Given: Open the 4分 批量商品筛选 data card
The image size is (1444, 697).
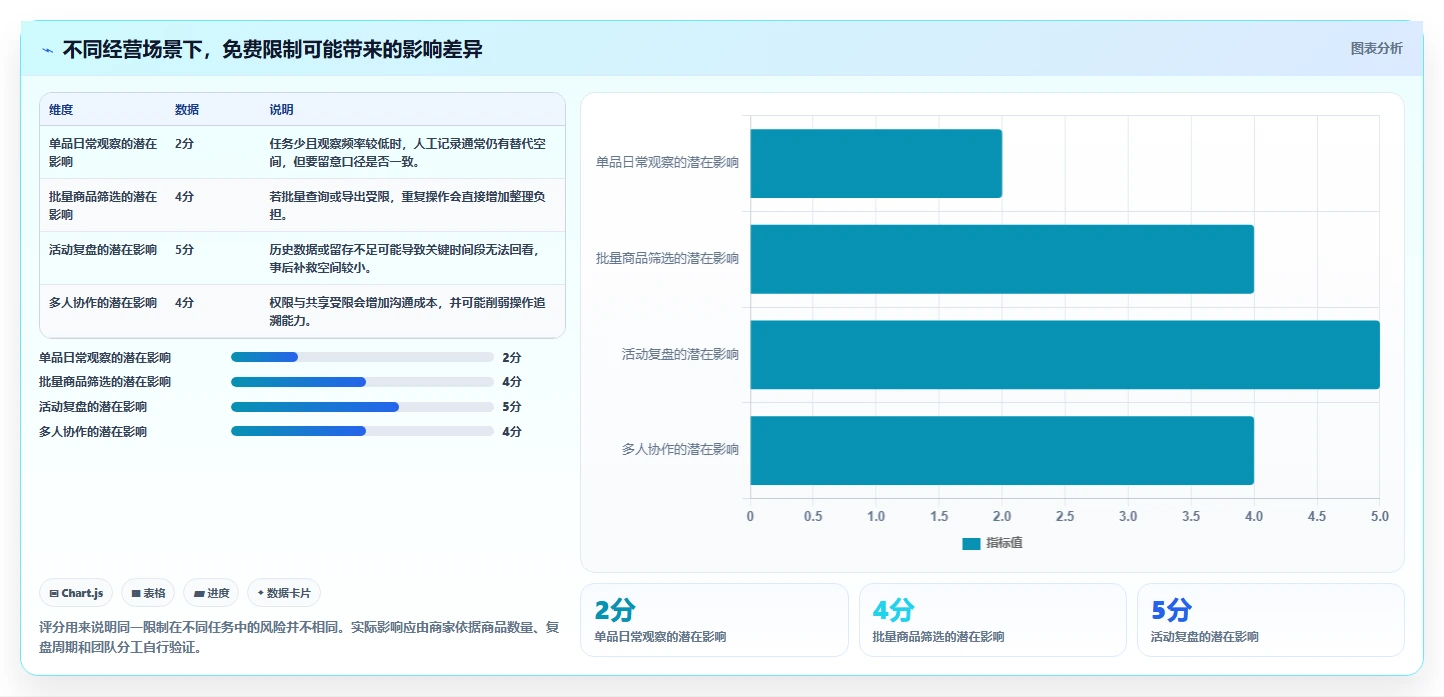Looking at the screenshot, I should click(993, 620).
